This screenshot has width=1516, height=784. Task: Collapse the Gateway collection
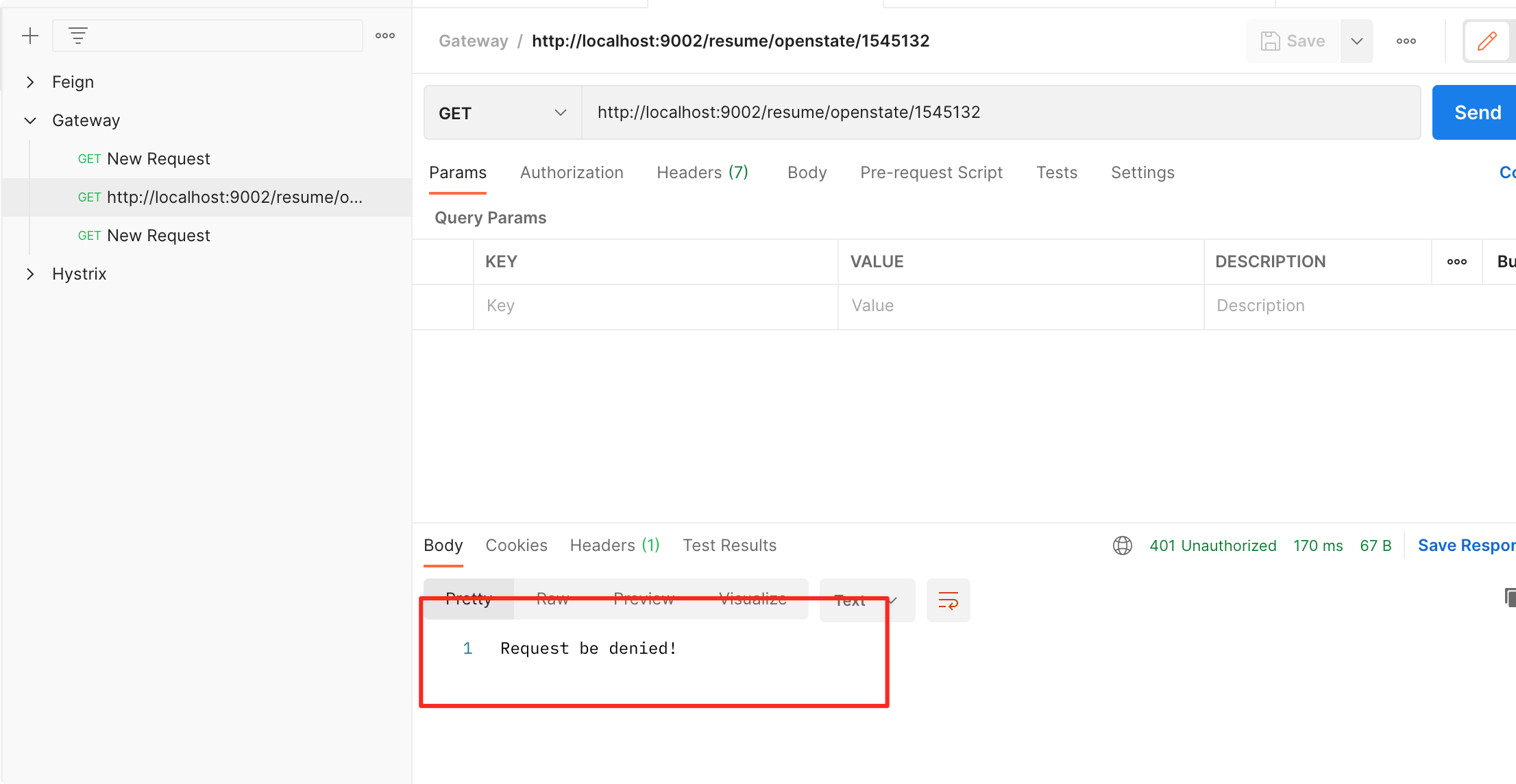pyautogui.click(x=30, y=121)
